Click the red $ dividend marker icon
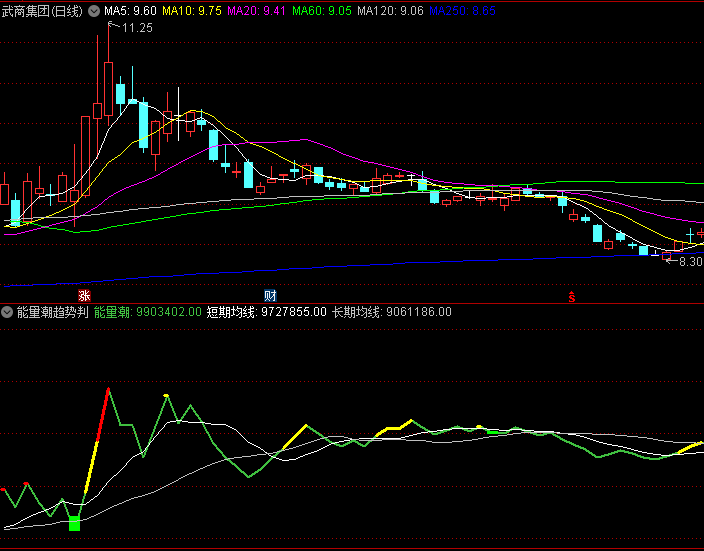Screen dimensions: 704x551 pos(572,295)
